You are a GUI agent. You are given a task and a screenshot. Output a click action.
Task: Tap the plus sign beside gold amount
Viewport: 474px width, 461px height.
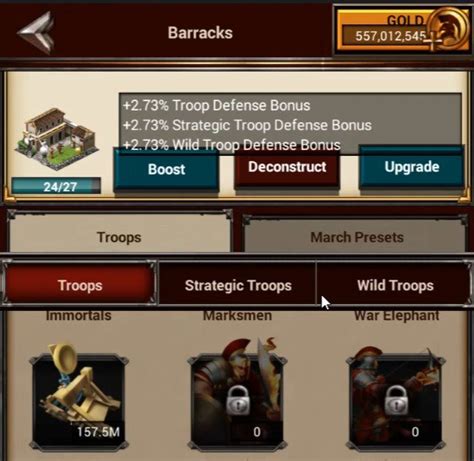(433, 40)
